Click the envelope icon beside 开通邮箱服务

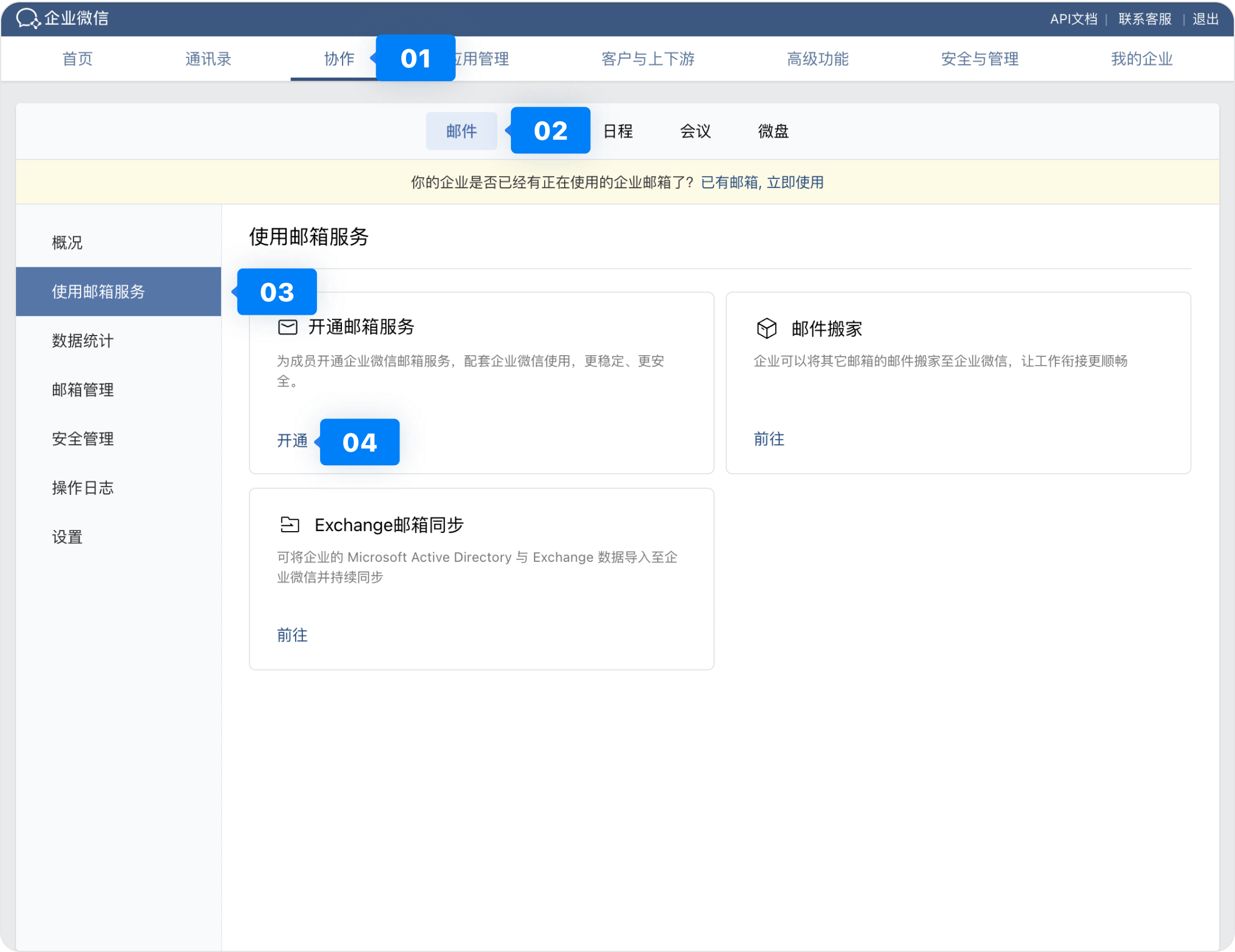point(287,327)
